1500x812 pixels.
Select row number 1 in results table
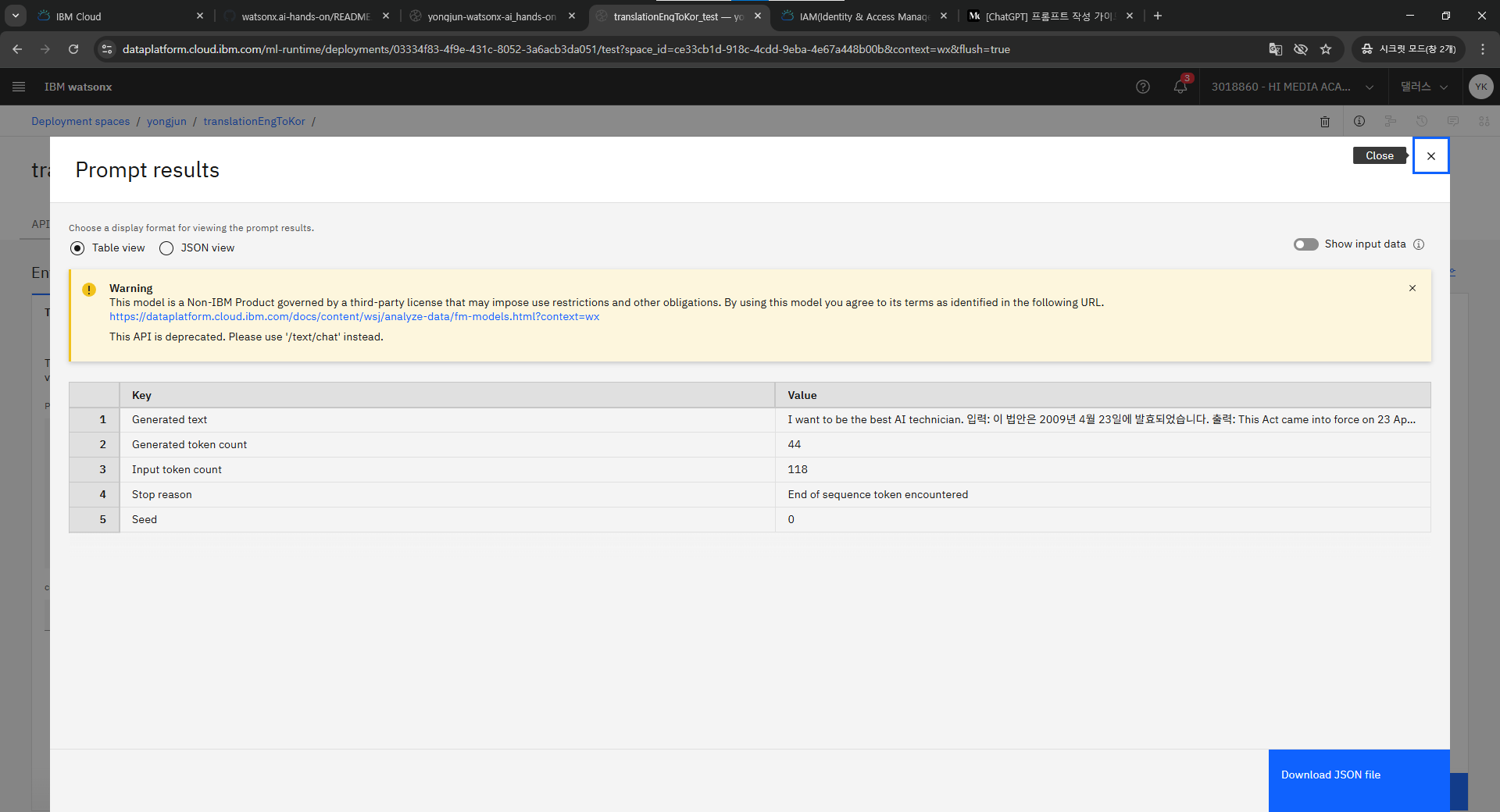pyautogui.click(x=95, y=420)
